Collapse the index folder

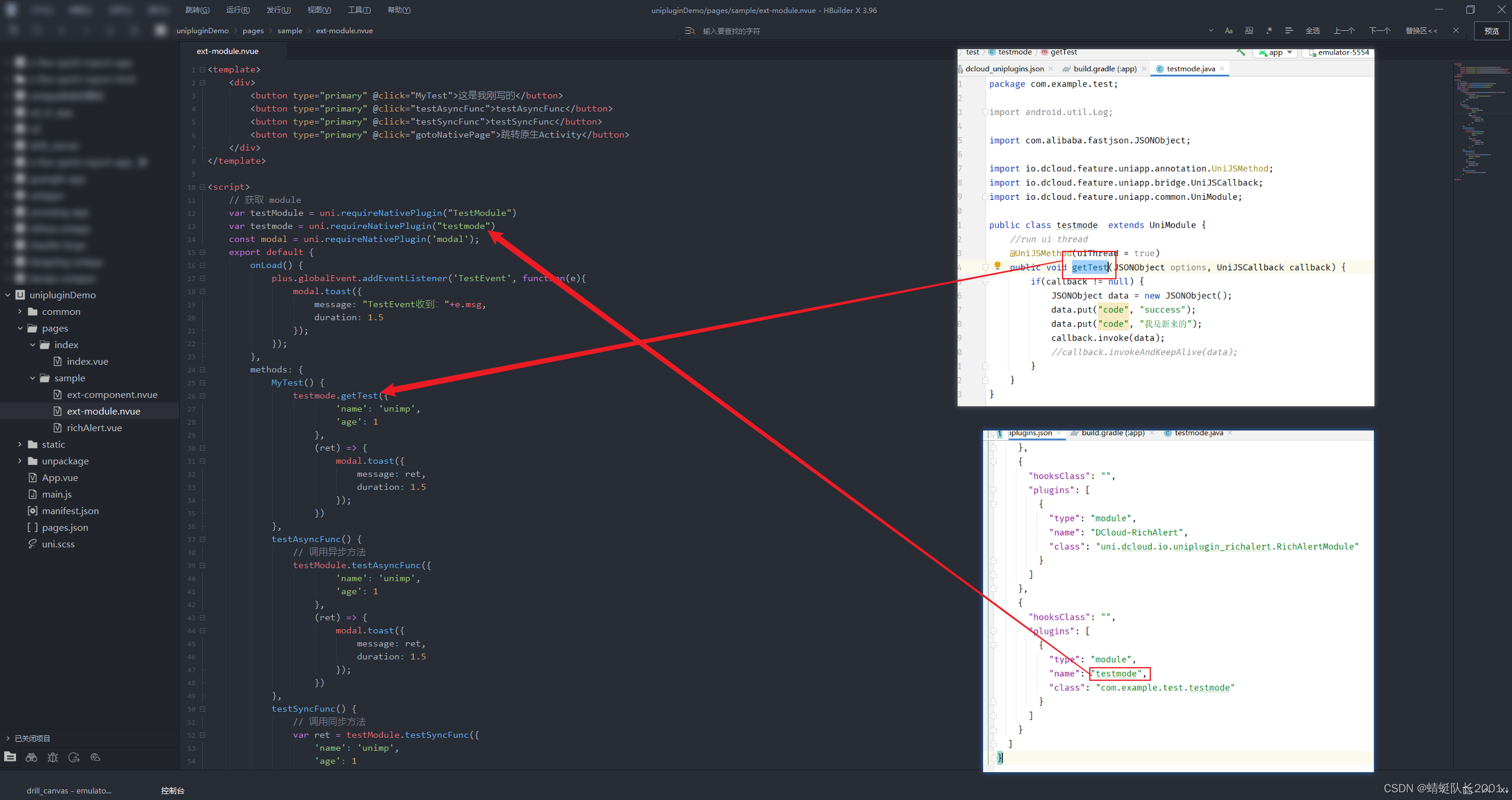coord(33,345)
